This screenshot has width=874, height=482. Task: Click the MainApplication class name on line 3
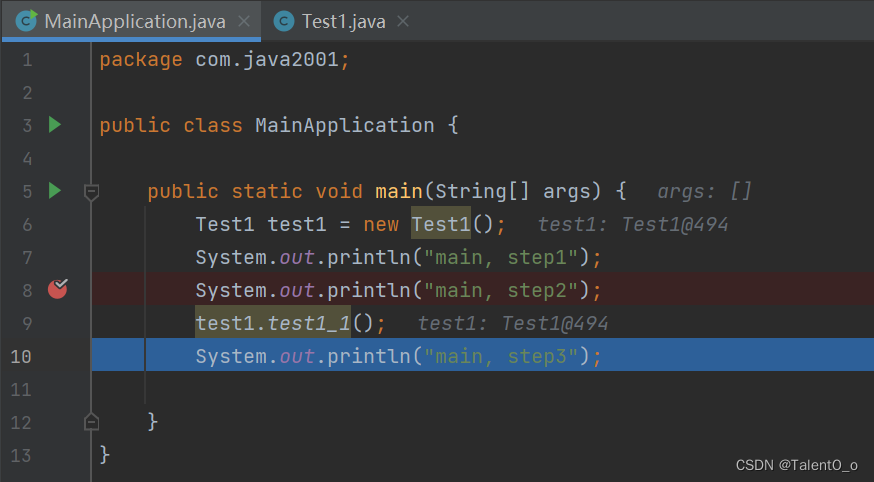344,125
